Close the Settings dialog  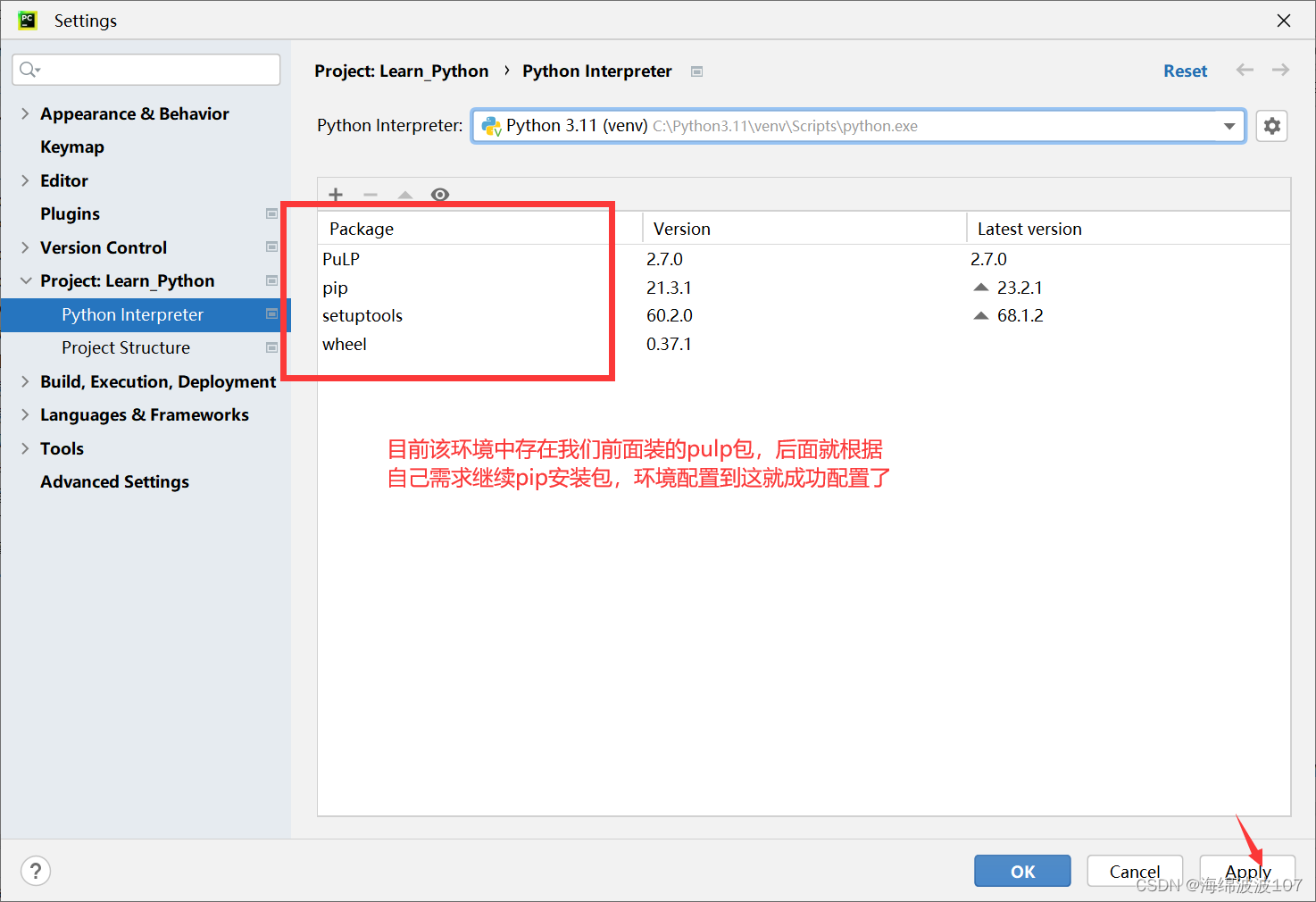(1284, 20)
